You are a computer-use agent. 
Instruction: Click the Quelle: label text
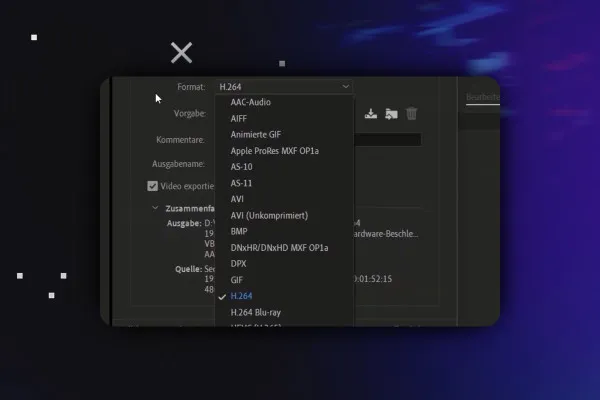point(189,269)
